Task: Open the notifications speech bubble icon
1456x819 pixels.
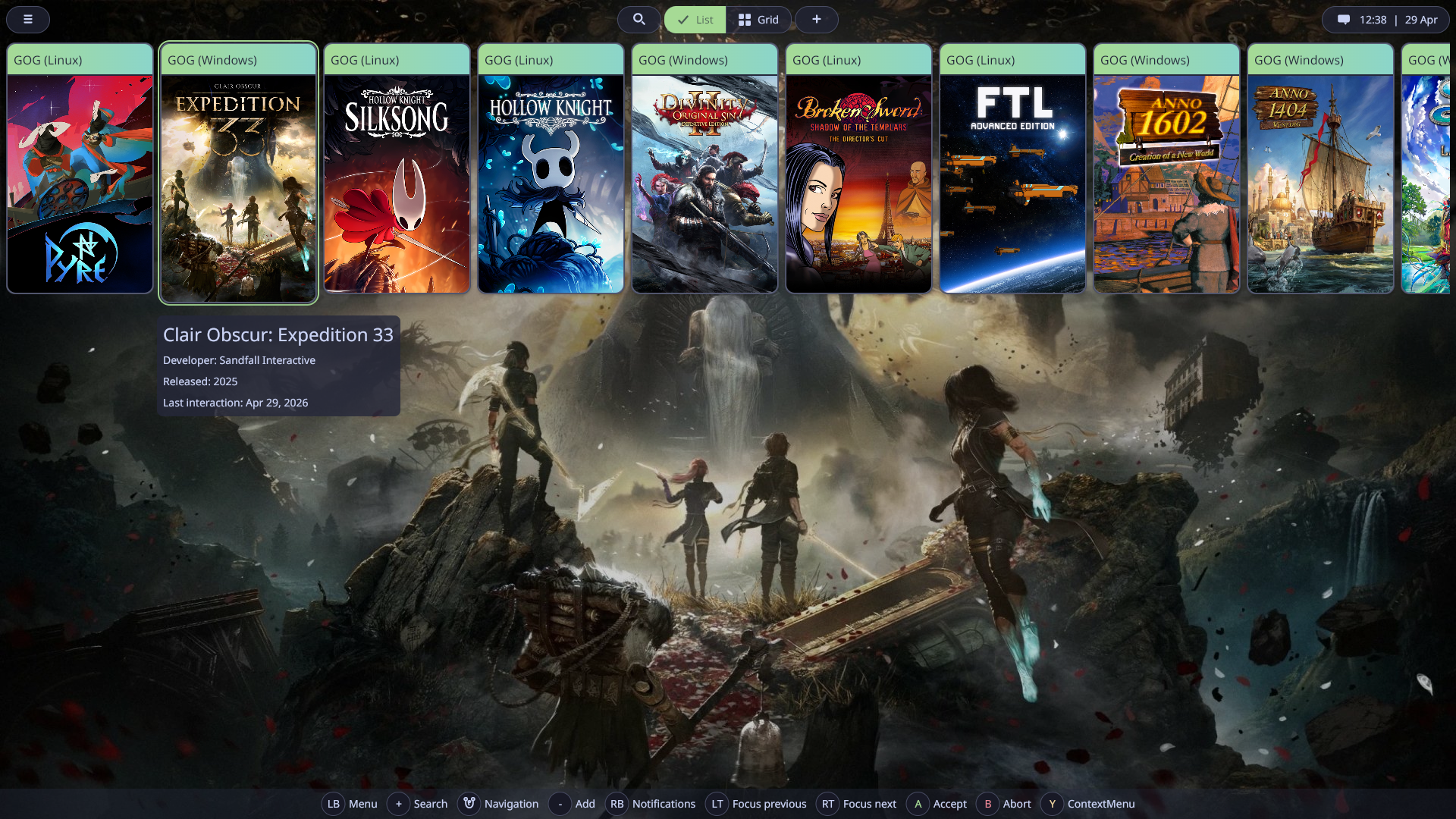Action: click(1343, 20)
